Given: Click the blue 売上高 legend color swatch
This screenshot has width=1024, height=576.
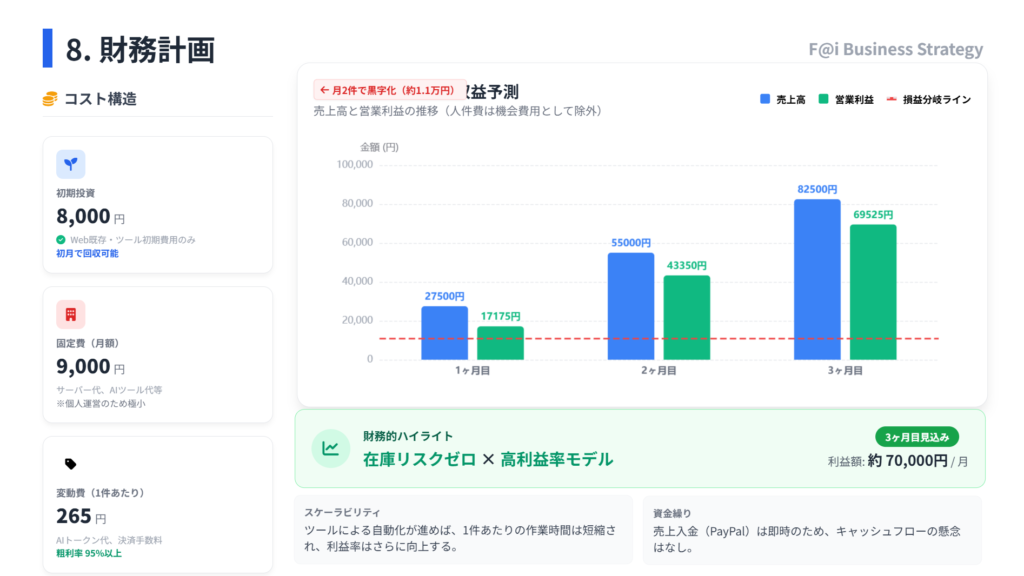Looking at the screenshot, I should tap(765, 100).
